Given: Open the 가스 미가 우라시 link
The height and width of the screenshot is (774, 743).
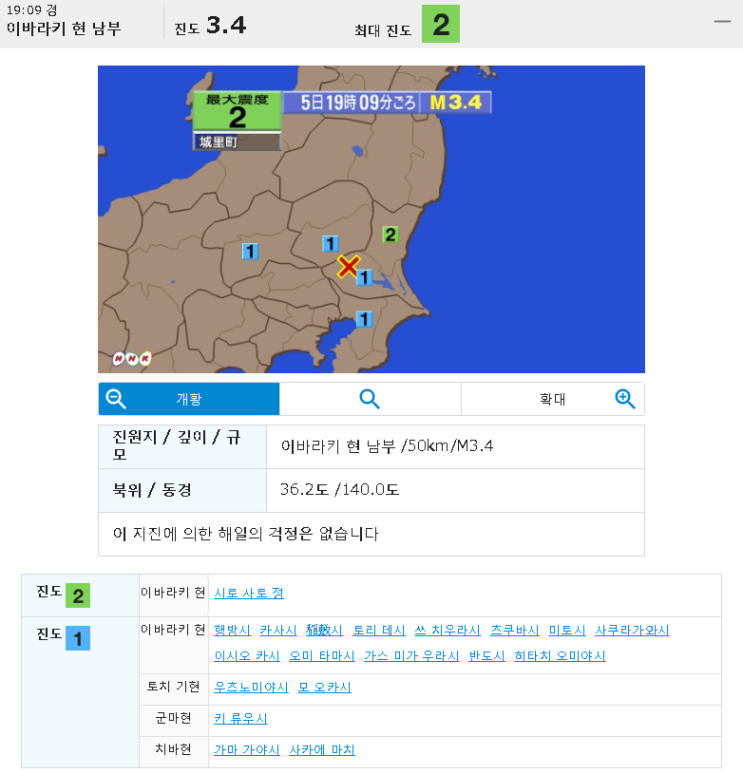Looking at the screenshot, I should click(412, 656).
